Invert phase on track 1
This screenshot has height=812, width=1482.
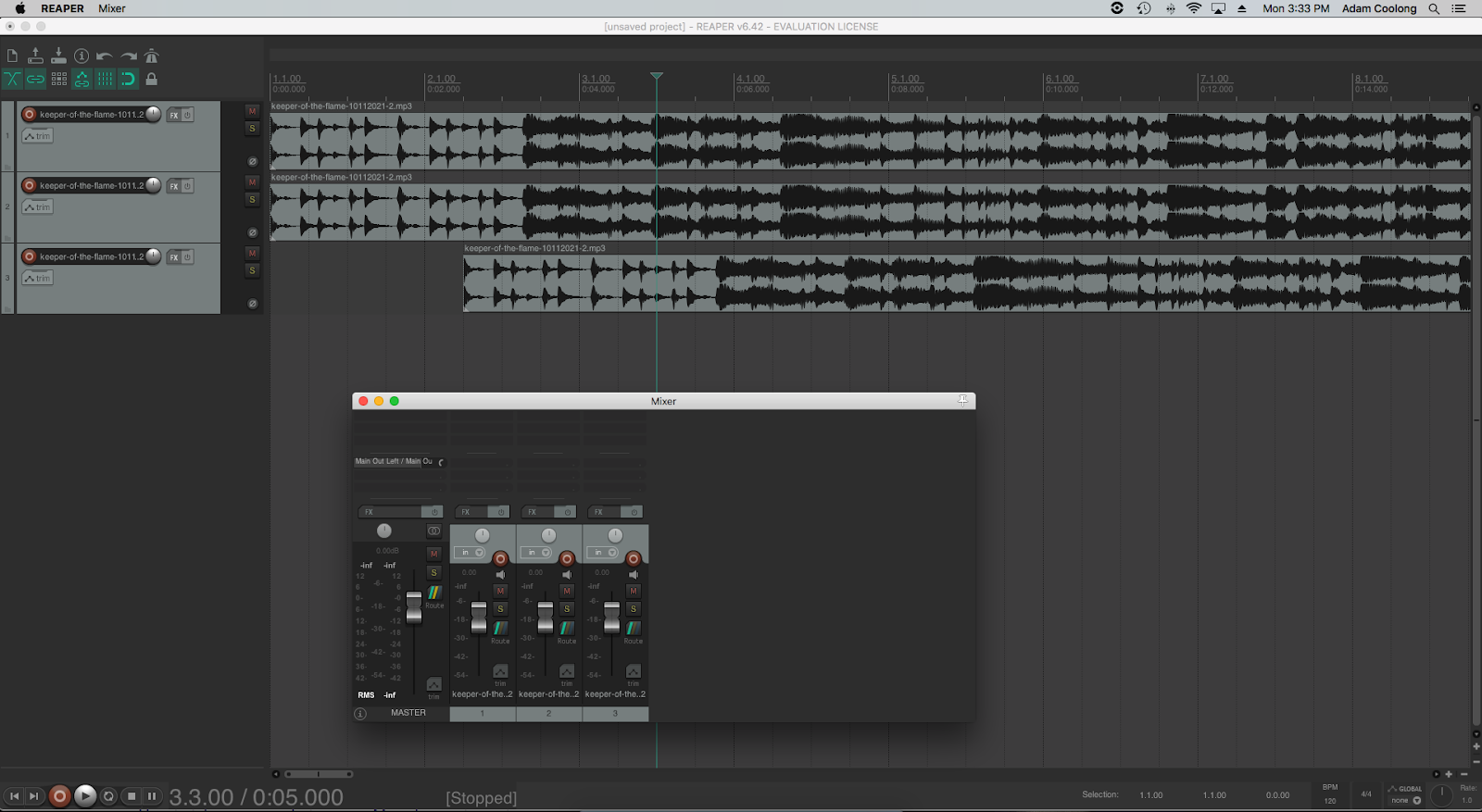252,161
